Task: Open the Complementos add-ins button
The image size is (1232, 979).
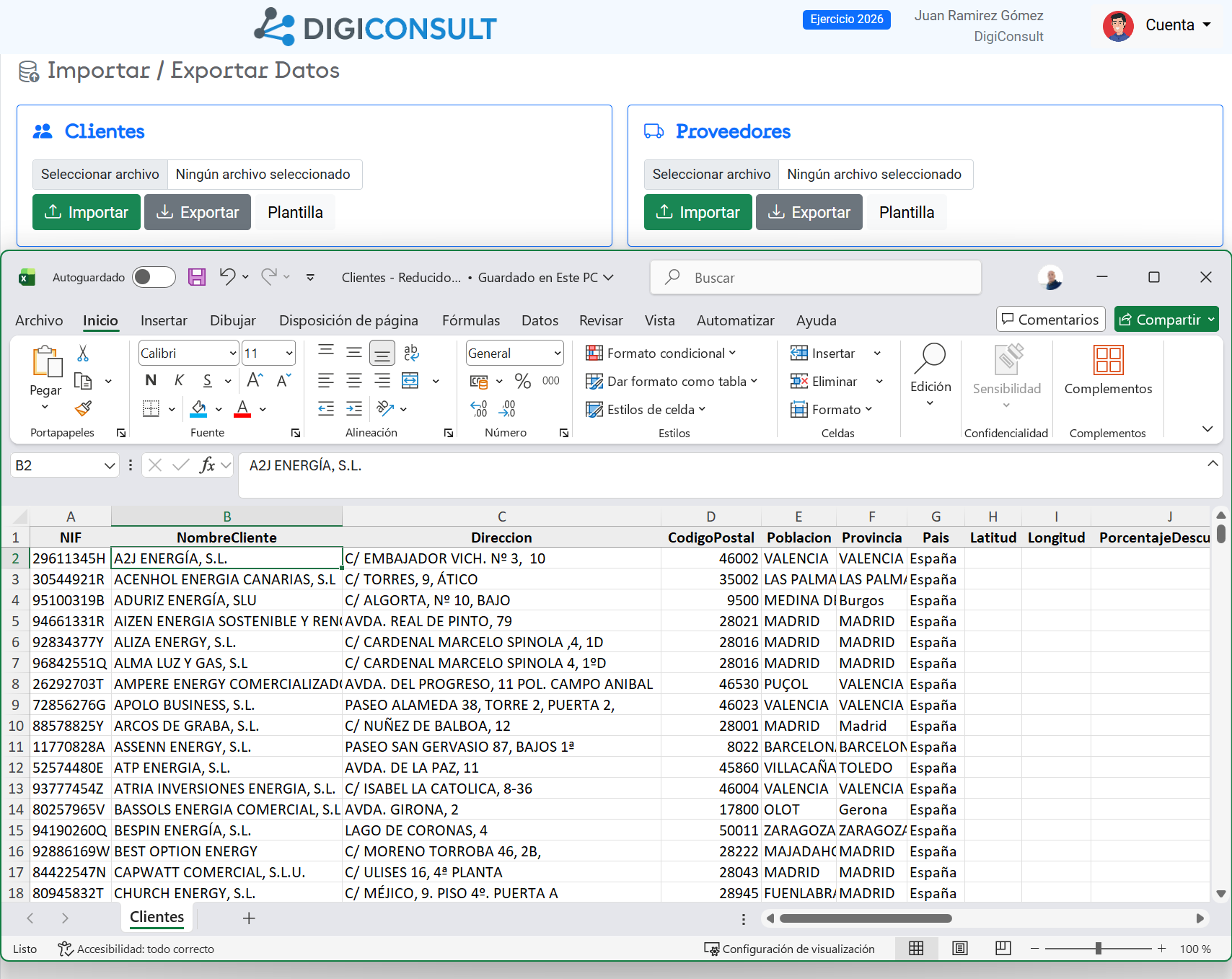Action: pos(1108,370)
